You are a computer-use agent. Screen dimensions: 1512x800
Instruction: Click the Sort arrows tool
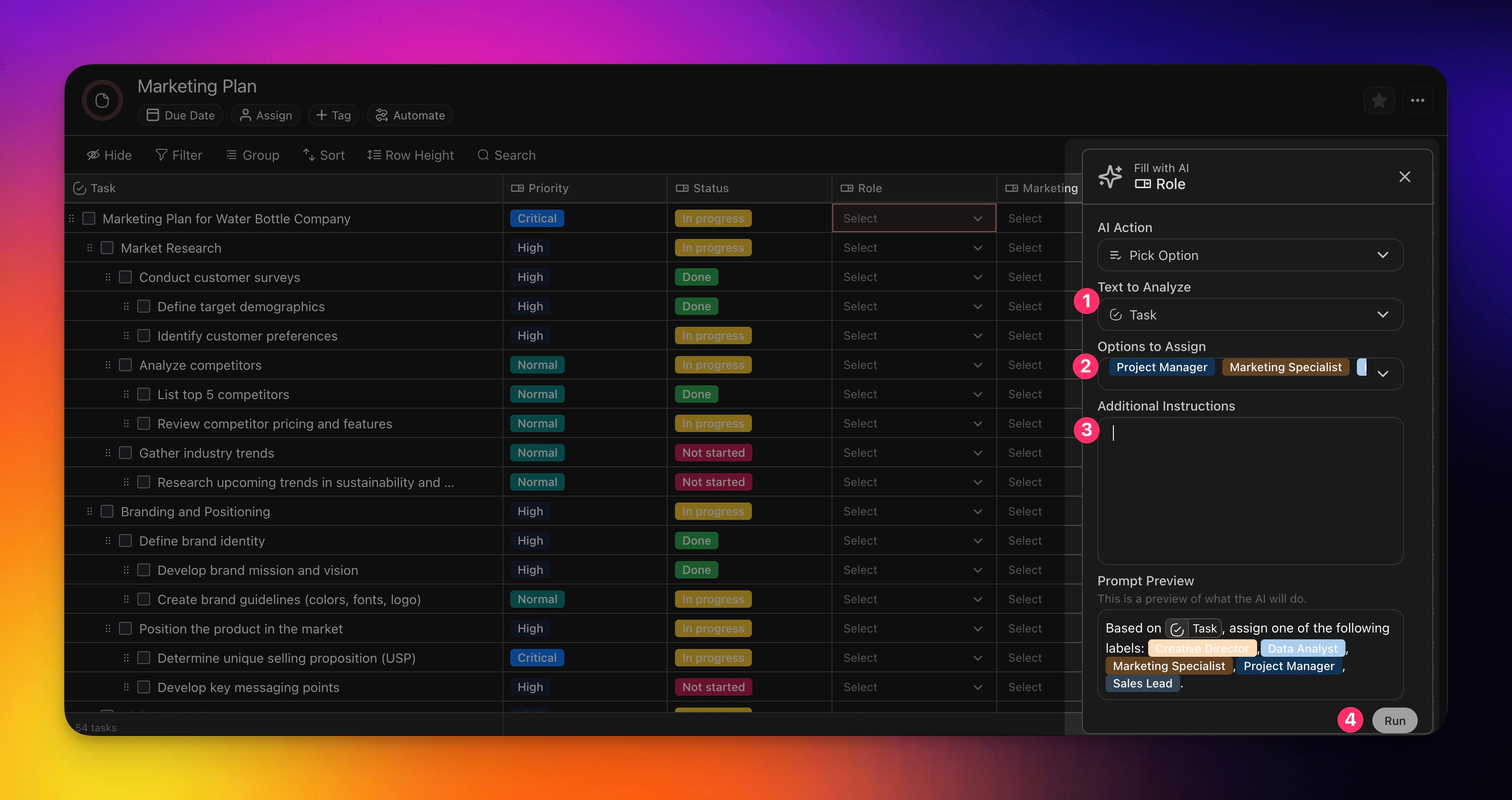pos(309,155)
